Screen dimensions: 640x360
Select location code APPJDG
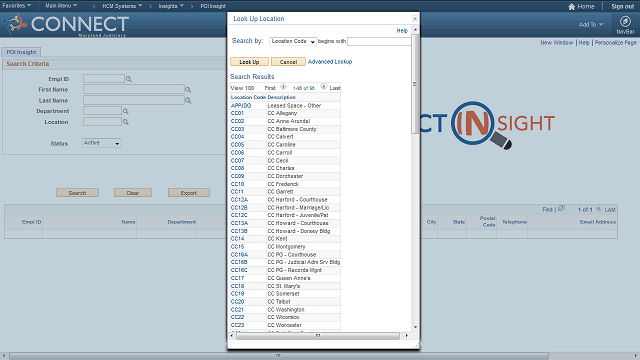pyautogui.click(x=241, y=105)
